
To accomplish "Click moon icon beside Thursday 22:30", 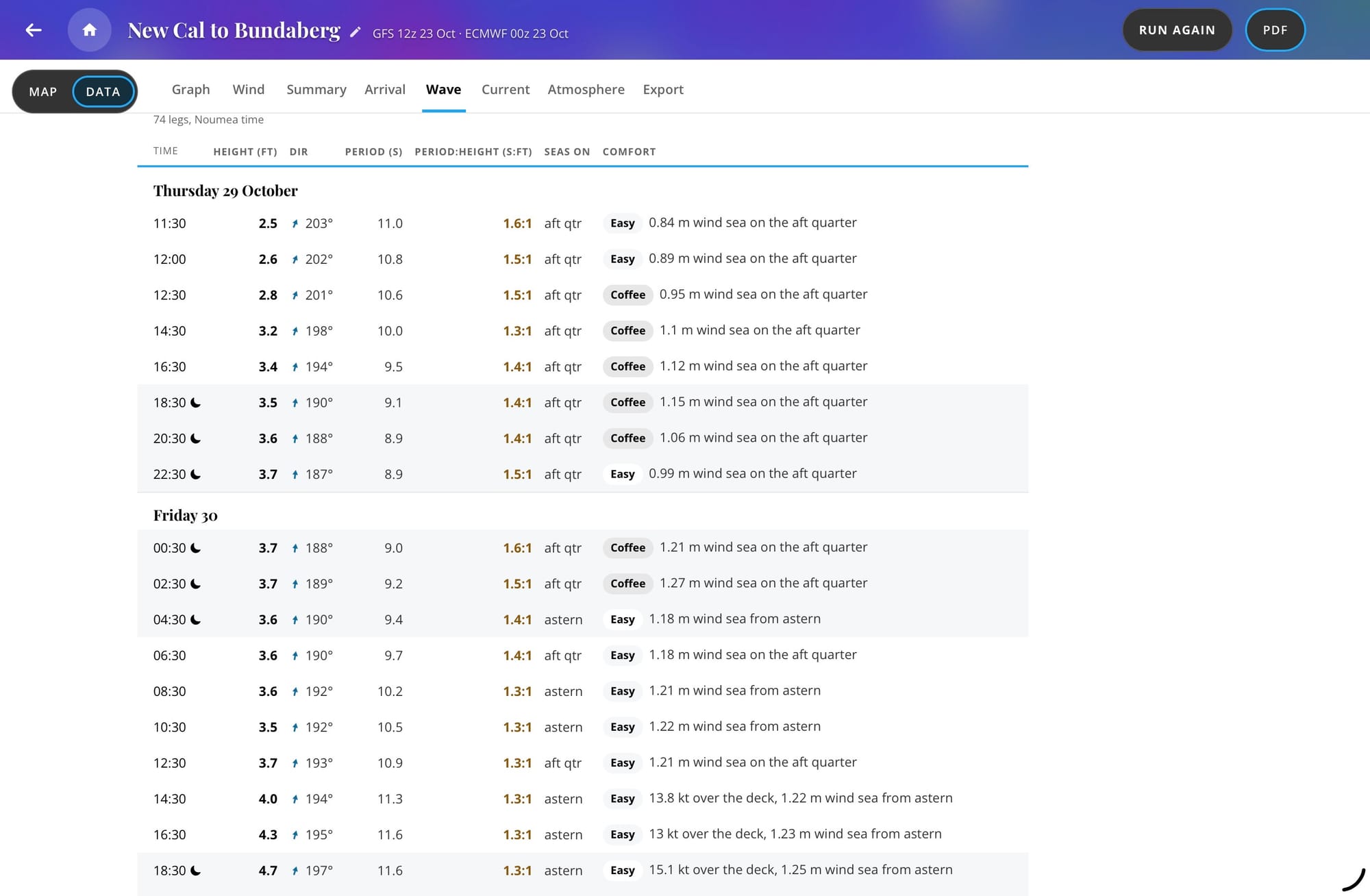I will tap(195, 474).
